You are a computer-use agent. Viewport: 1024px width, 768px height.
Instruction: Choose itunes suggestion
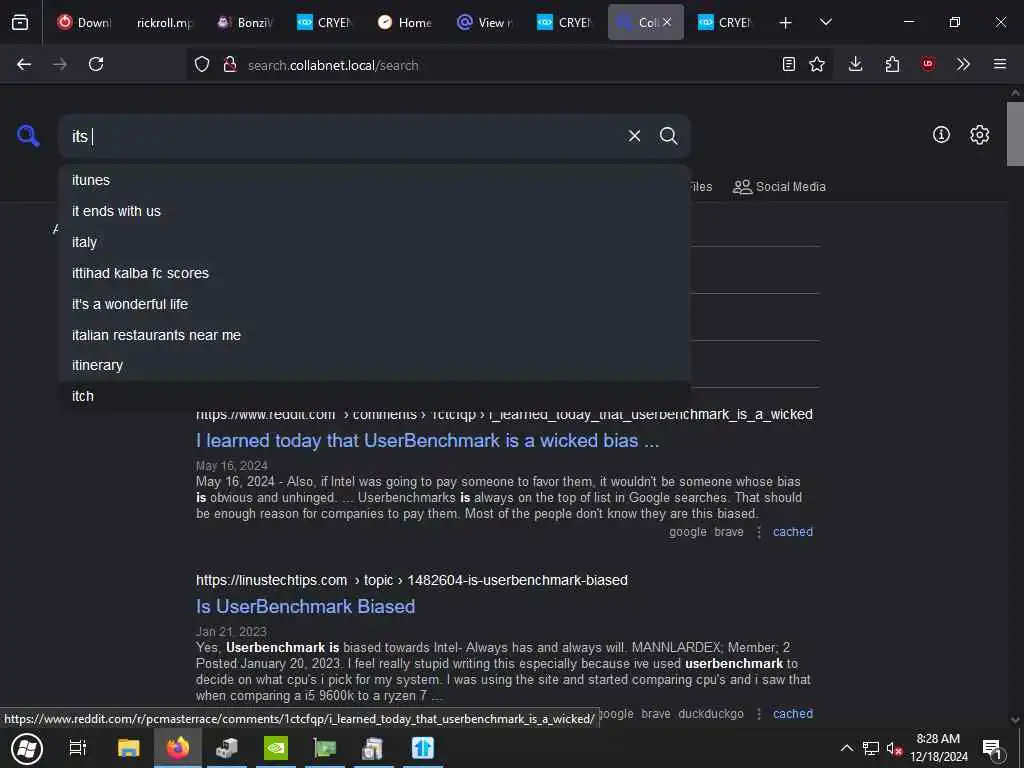pyautogui.click(x=374, y=180)
